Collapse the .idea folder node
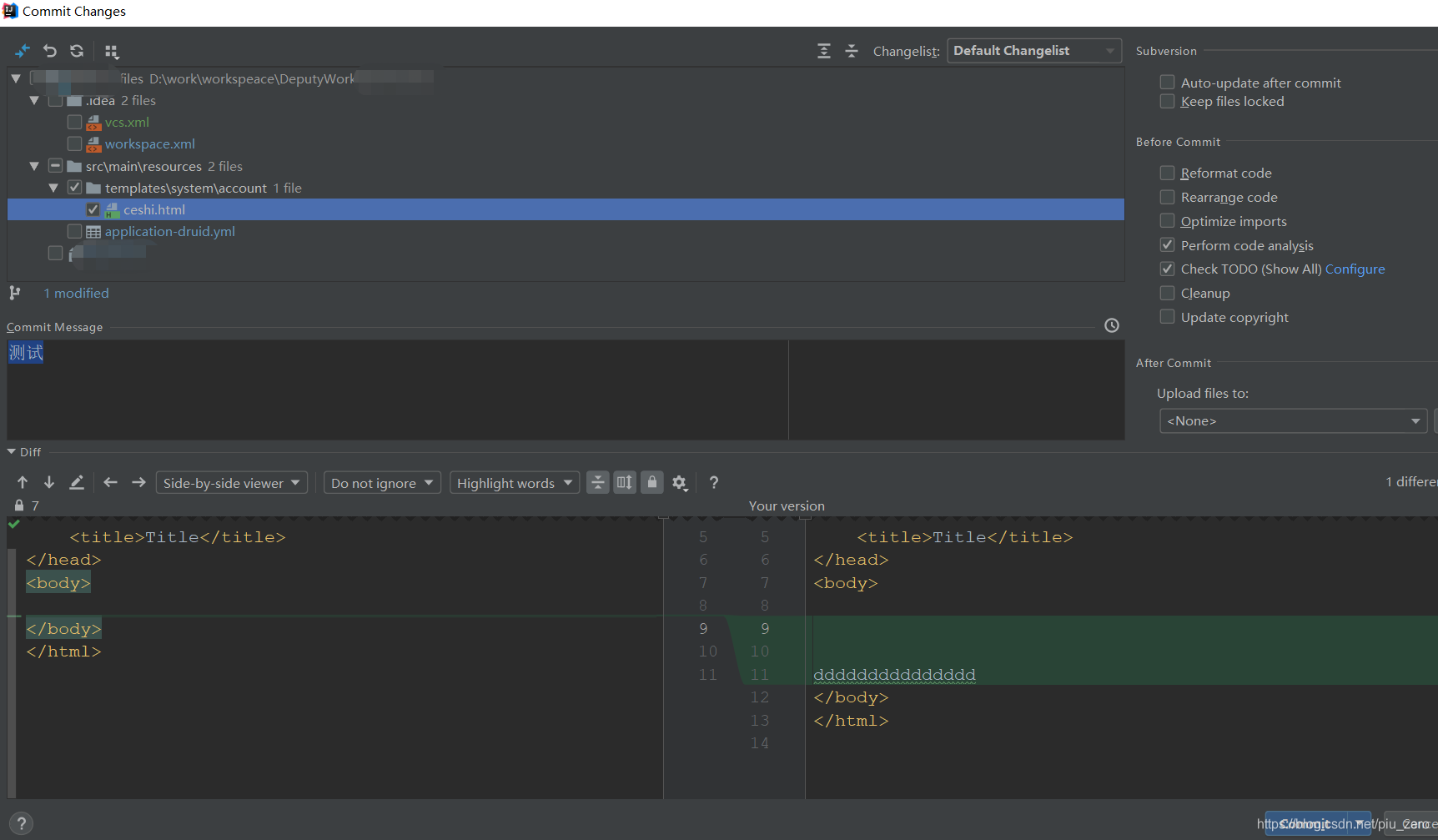This screenshot has width=1438, height=840. coord(34,100)
